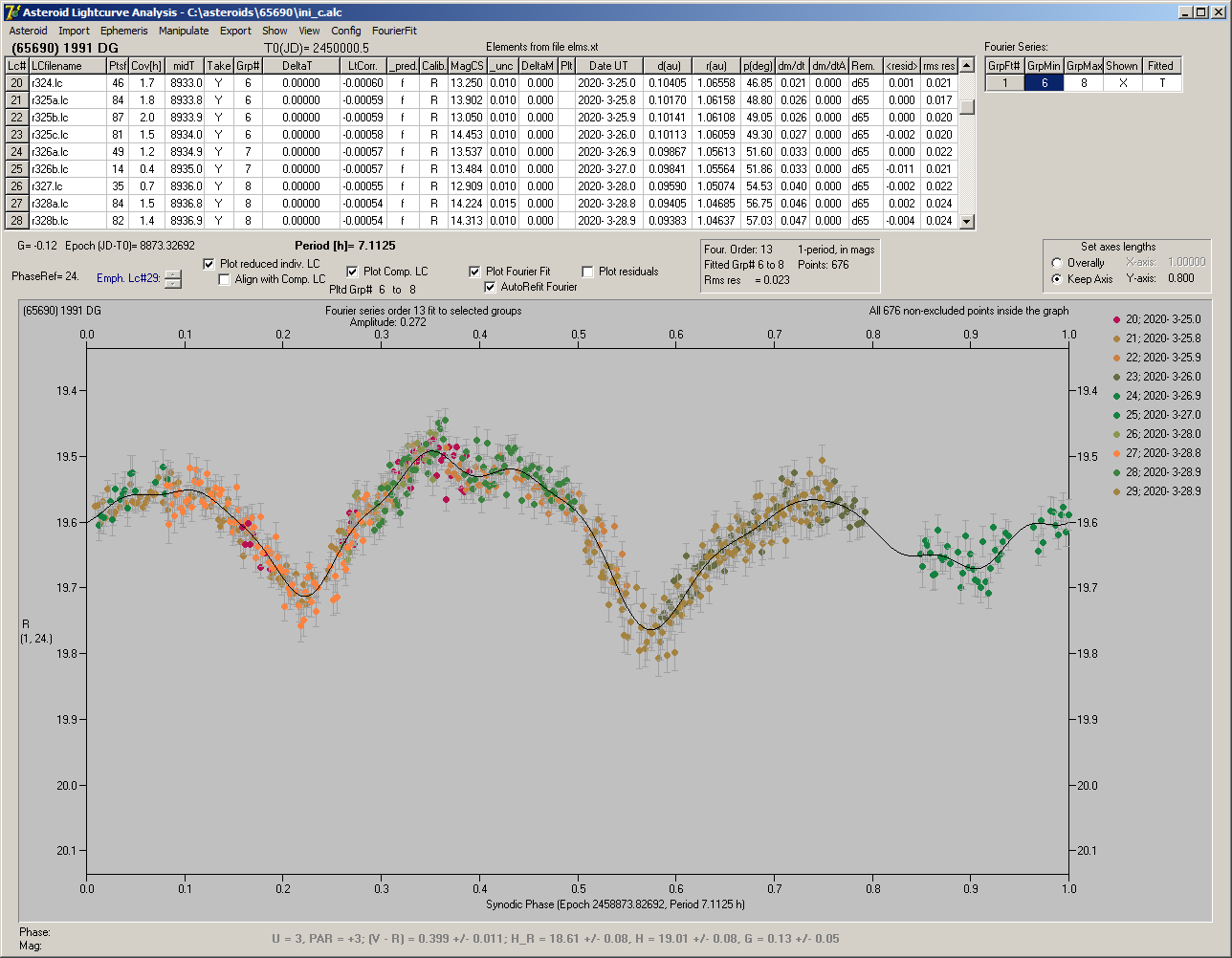1232x958 pixels.
Task: Click filename cell r326b.lc
Action: point(67,169)
